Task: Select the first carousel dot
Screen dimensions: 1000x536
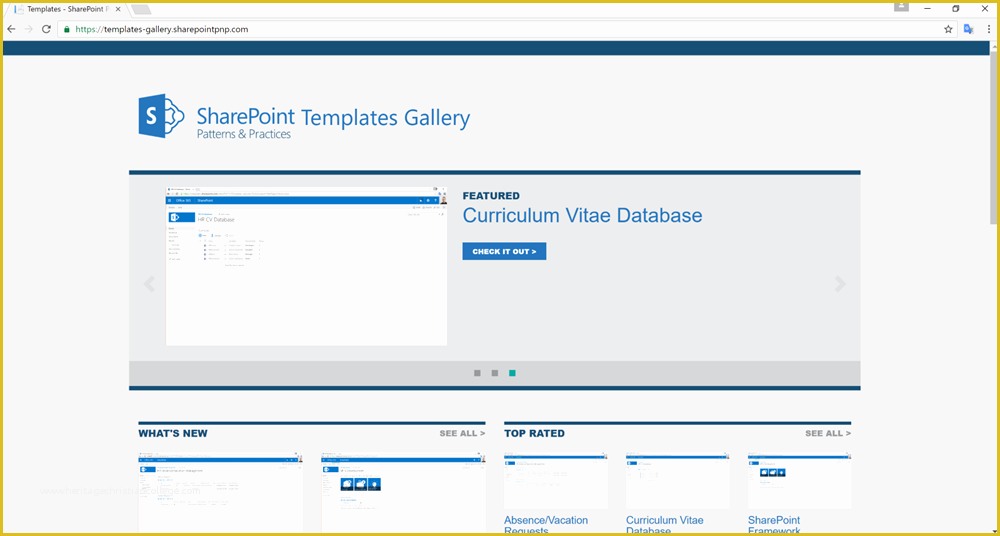Action: click(x=477, y=373)
